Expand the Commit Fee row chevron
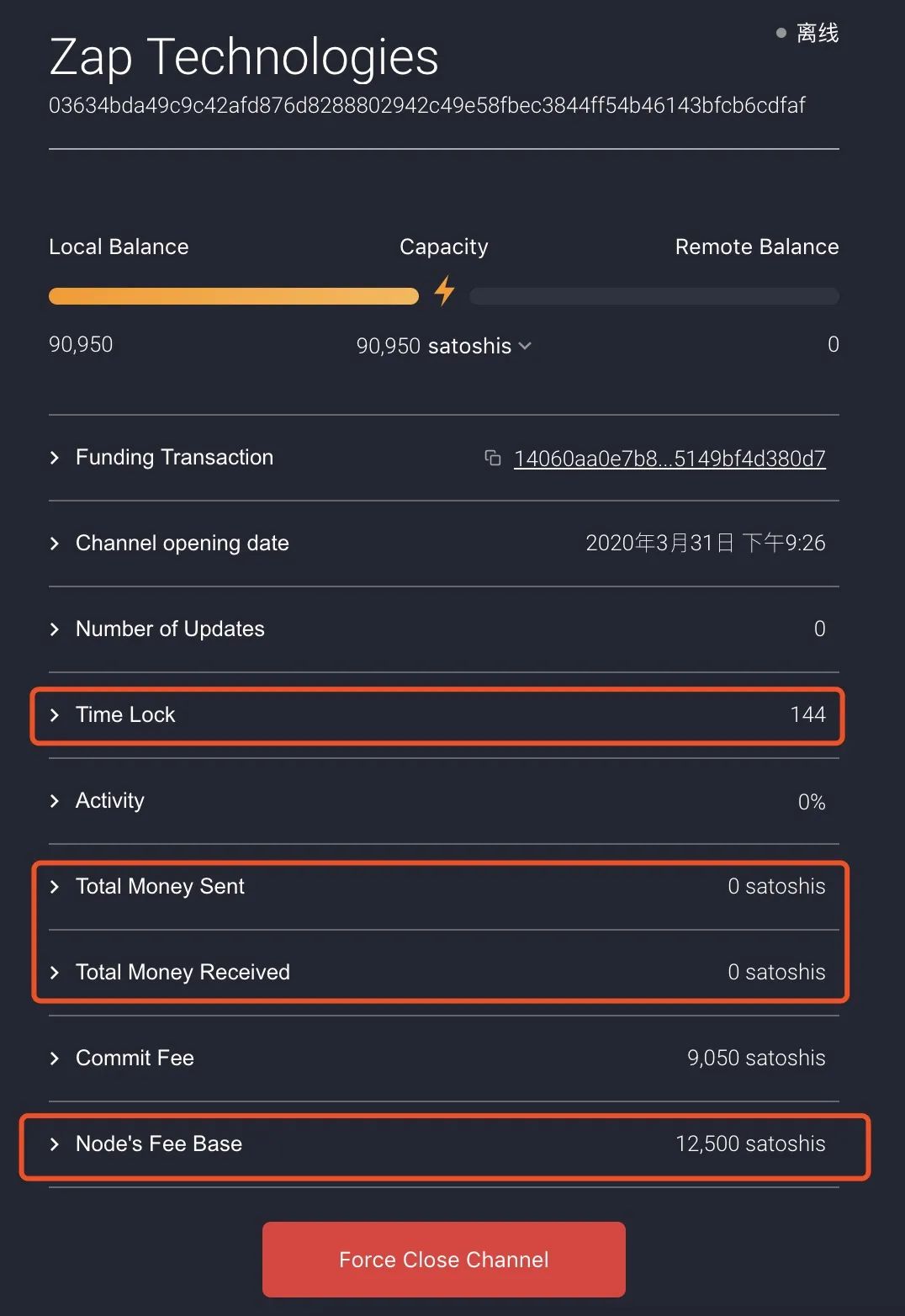 (55, 1059)
